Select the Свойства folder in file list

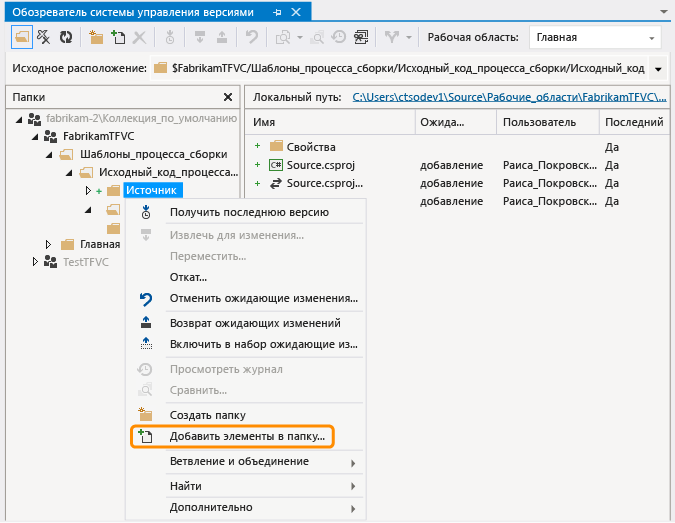pyautogui.click(x=311, y=147)
